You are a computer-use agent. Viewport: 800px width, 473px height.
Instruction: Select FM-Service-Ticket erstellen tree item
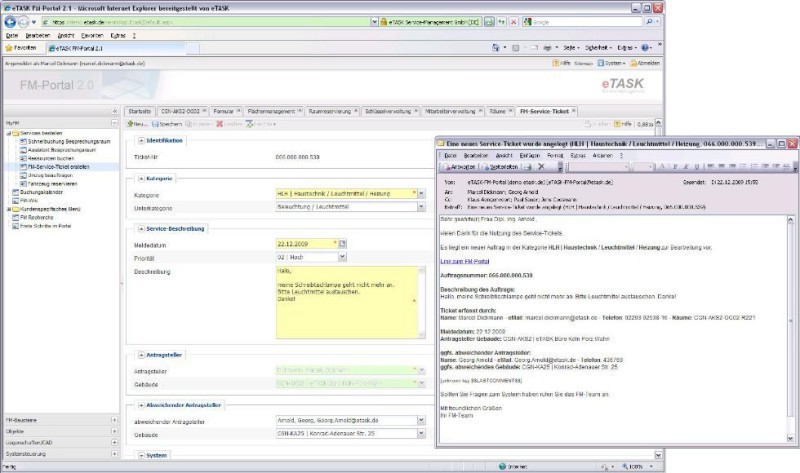tap(59, 167)
